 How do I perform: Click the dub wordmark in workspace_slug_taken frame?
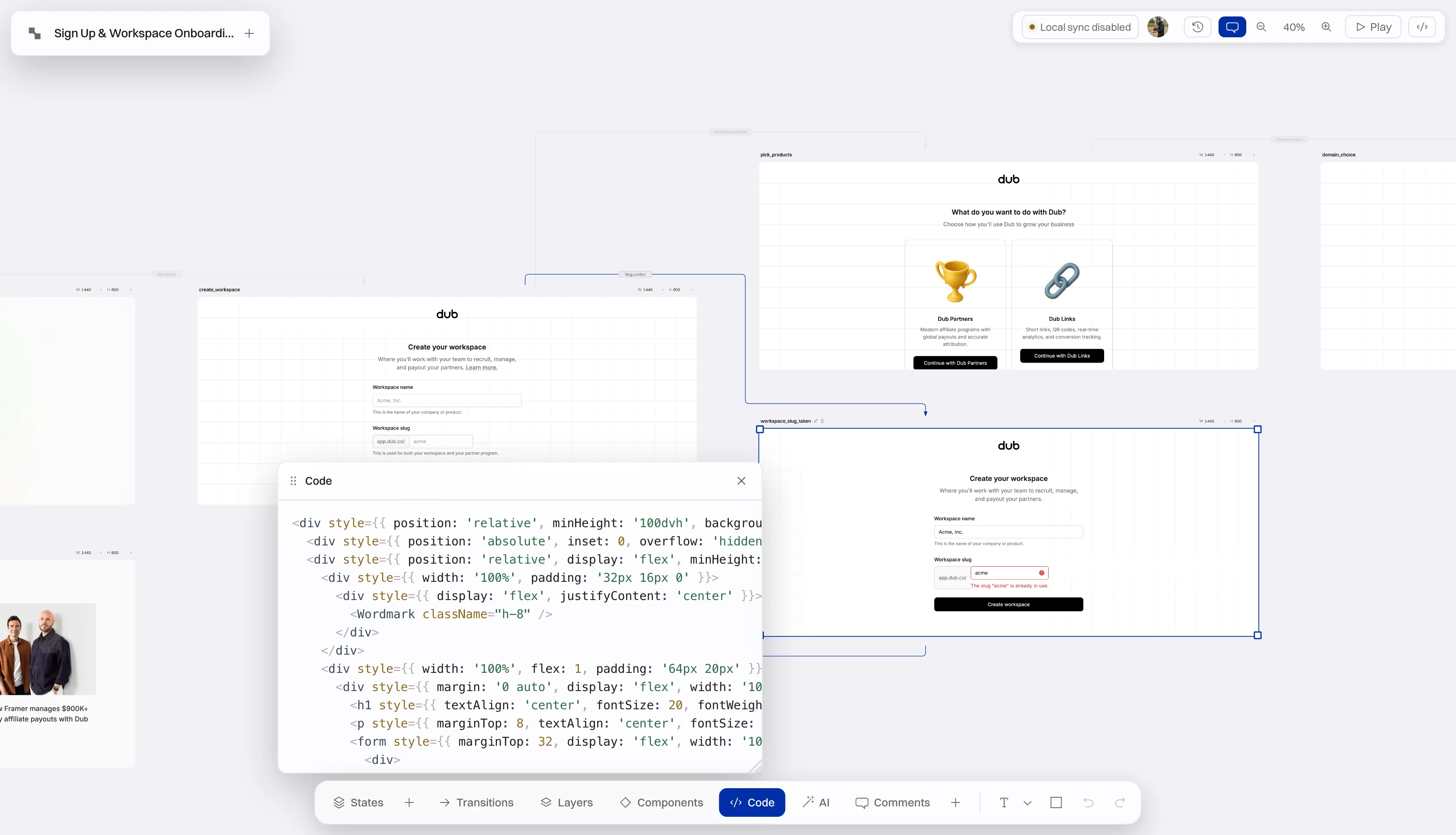click(x=1008, y=446)
